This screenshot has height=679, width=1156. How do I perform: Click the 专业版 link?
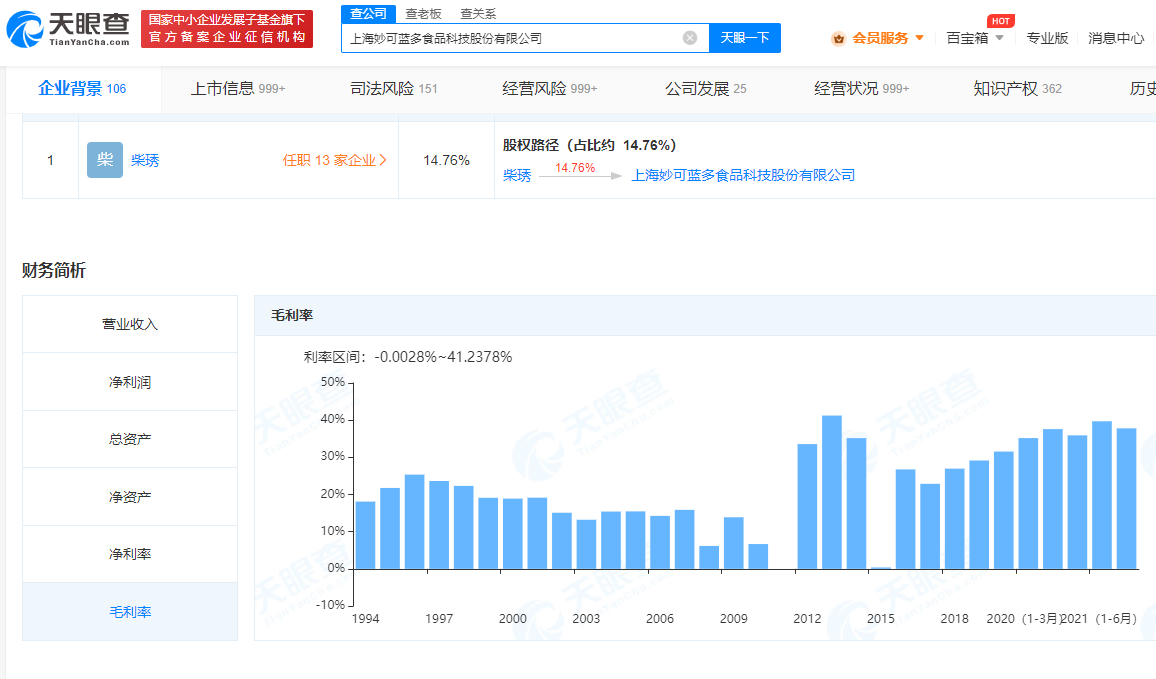[1047, 38]
